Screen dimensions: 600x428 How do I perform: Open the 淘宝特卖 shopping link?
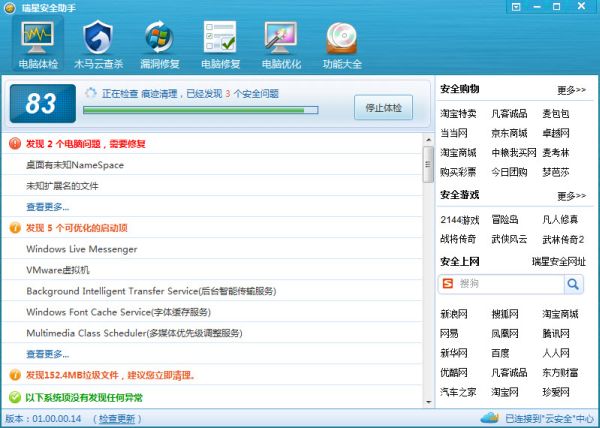[458, 114]
